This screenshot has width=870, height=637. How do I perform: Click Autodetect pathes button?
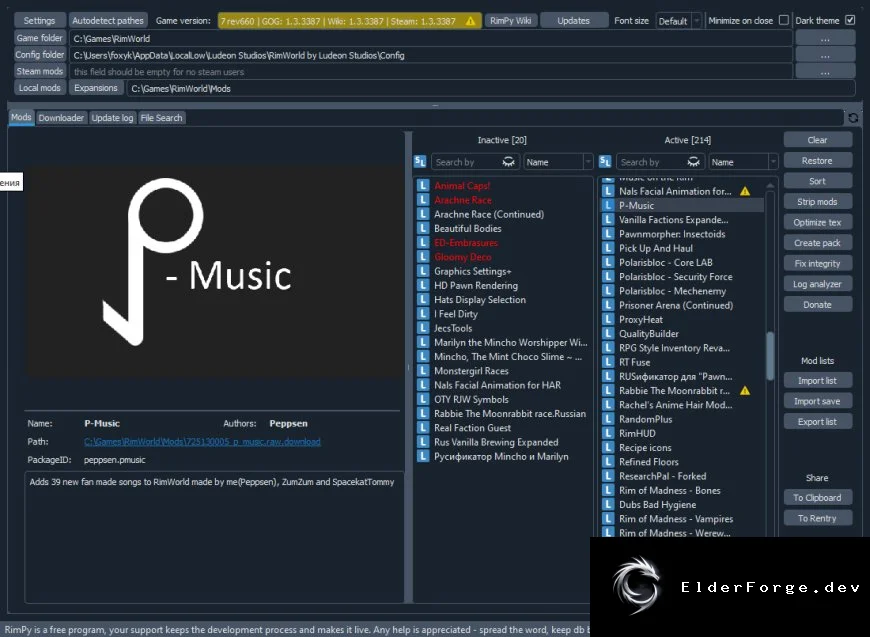[x=108, y=21]
